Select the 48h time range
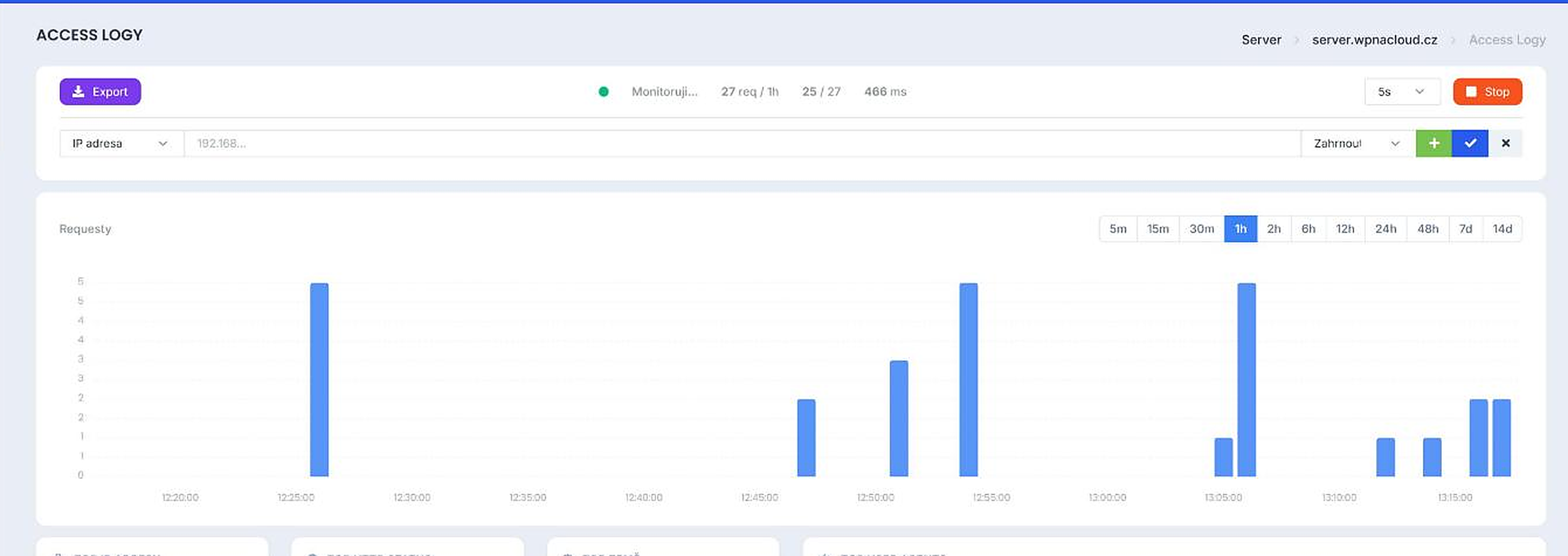The height and width of the screenshot is (556, 1568). tap(1428, 229)
